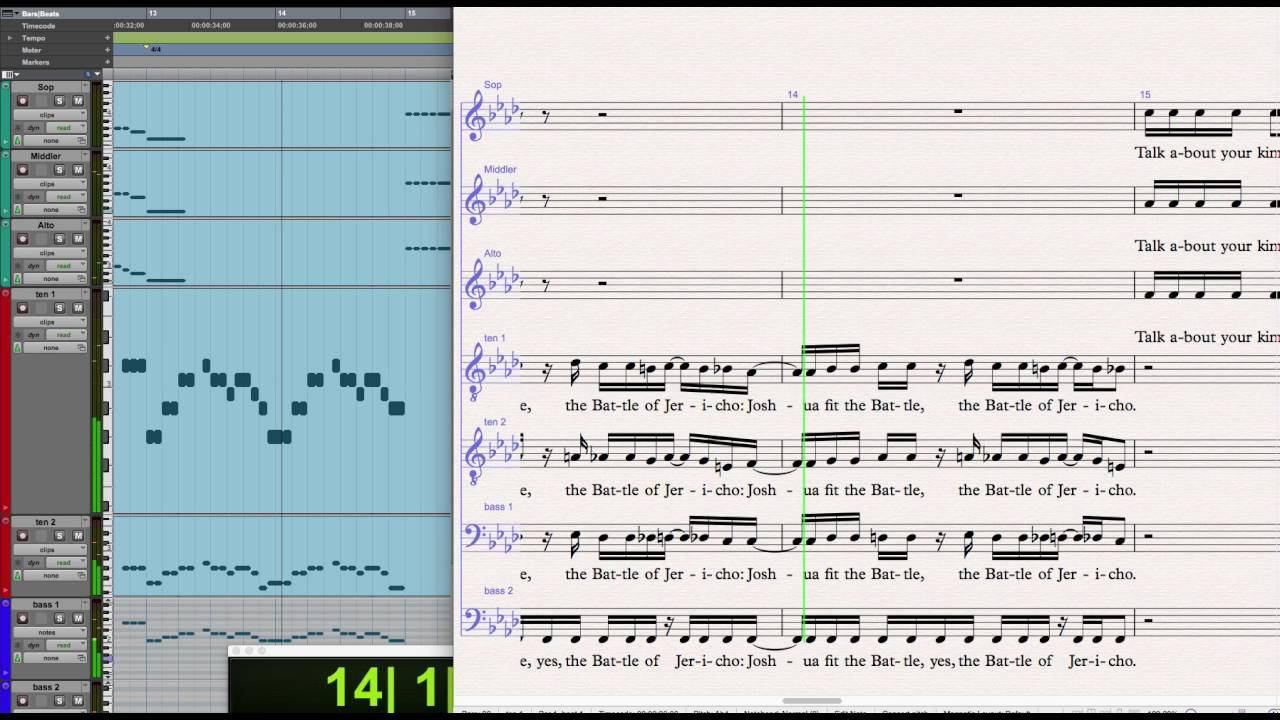The height and width of the screenshot is (720, 1280).
Task: Select the bass 1 track name
Action: click(x=46, y=605)
